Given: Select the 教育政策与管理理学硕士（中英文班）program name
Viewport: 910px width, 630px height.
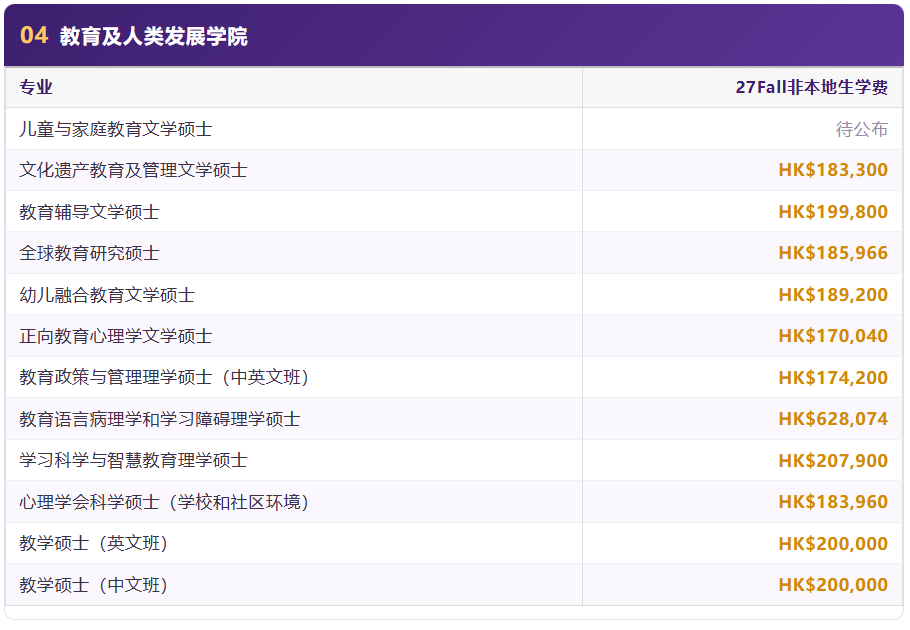Looking at the screenshot, I should [164, 377].
